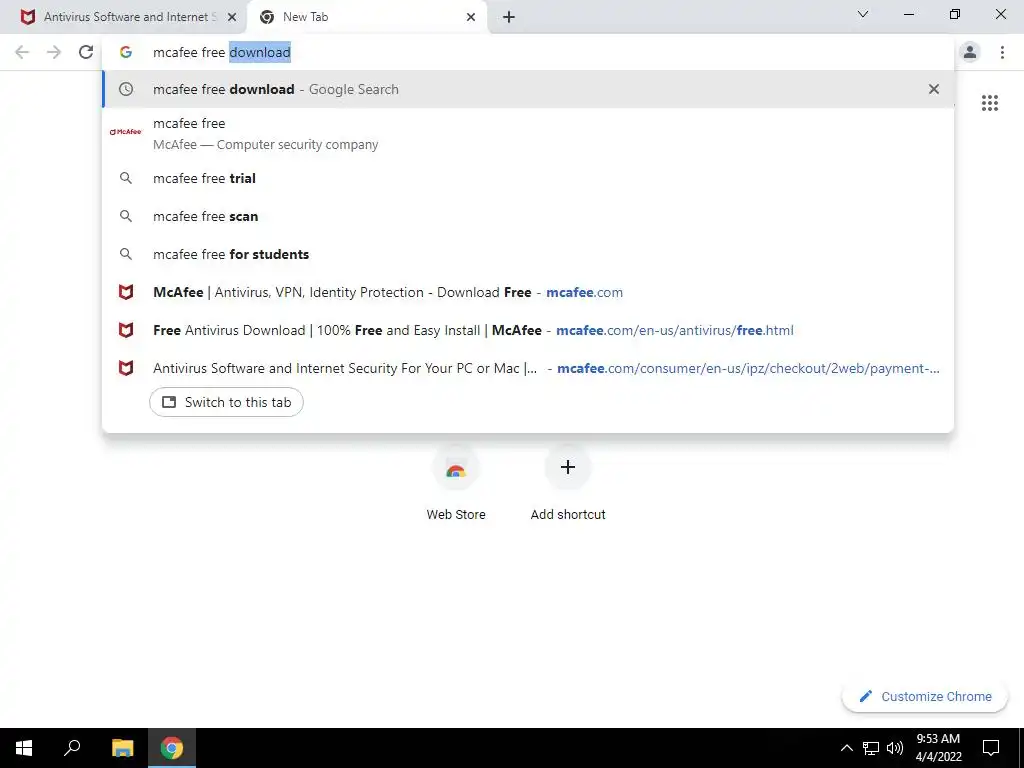Open the Chrome three-dot menu

pyautogui.click(x=1002, y=52)
